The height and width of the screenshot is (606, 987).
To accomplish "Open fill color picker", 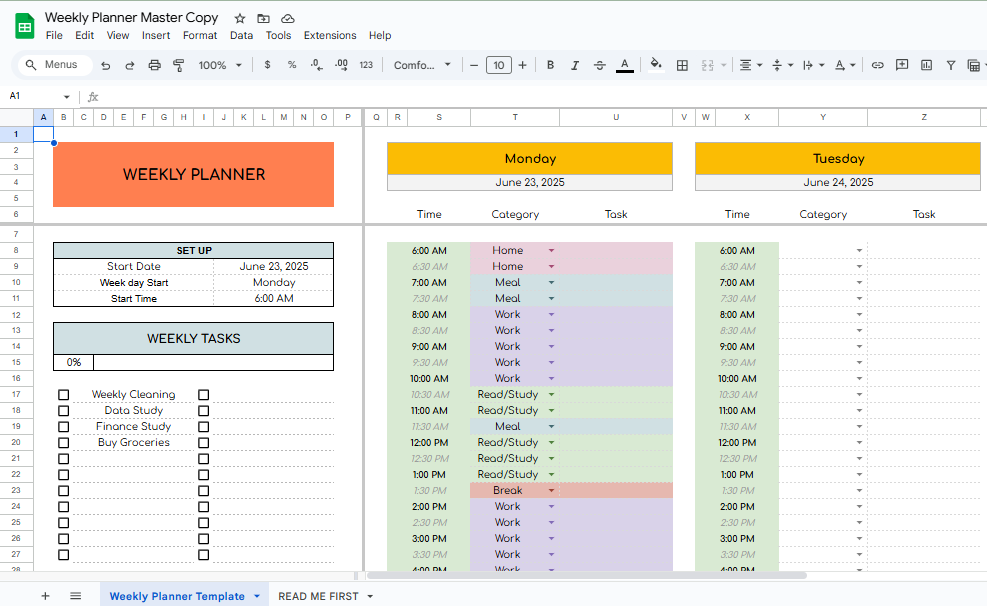I will pos(656,65).
